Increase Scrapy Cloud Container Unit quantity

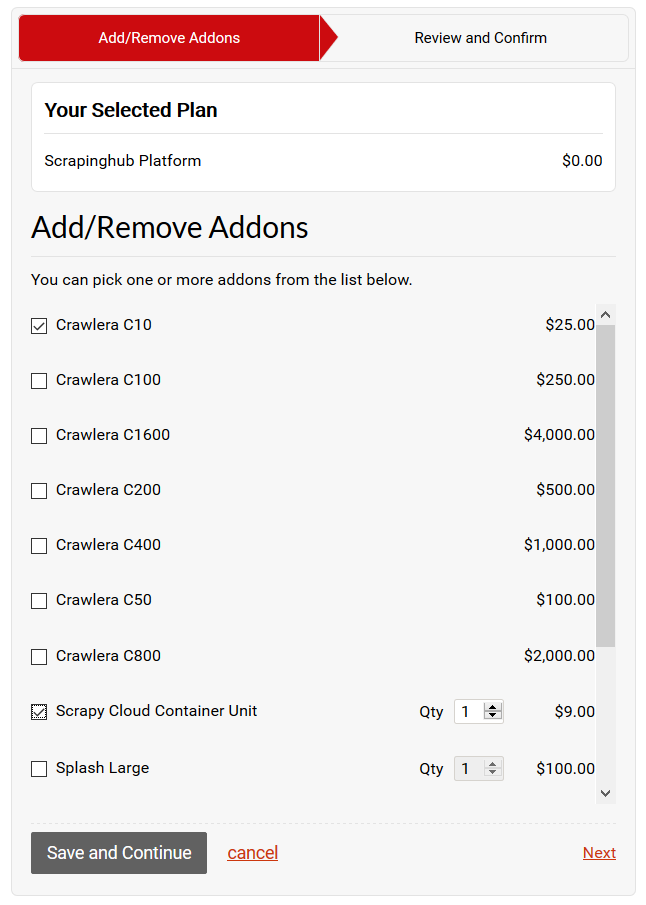[492, 708]
